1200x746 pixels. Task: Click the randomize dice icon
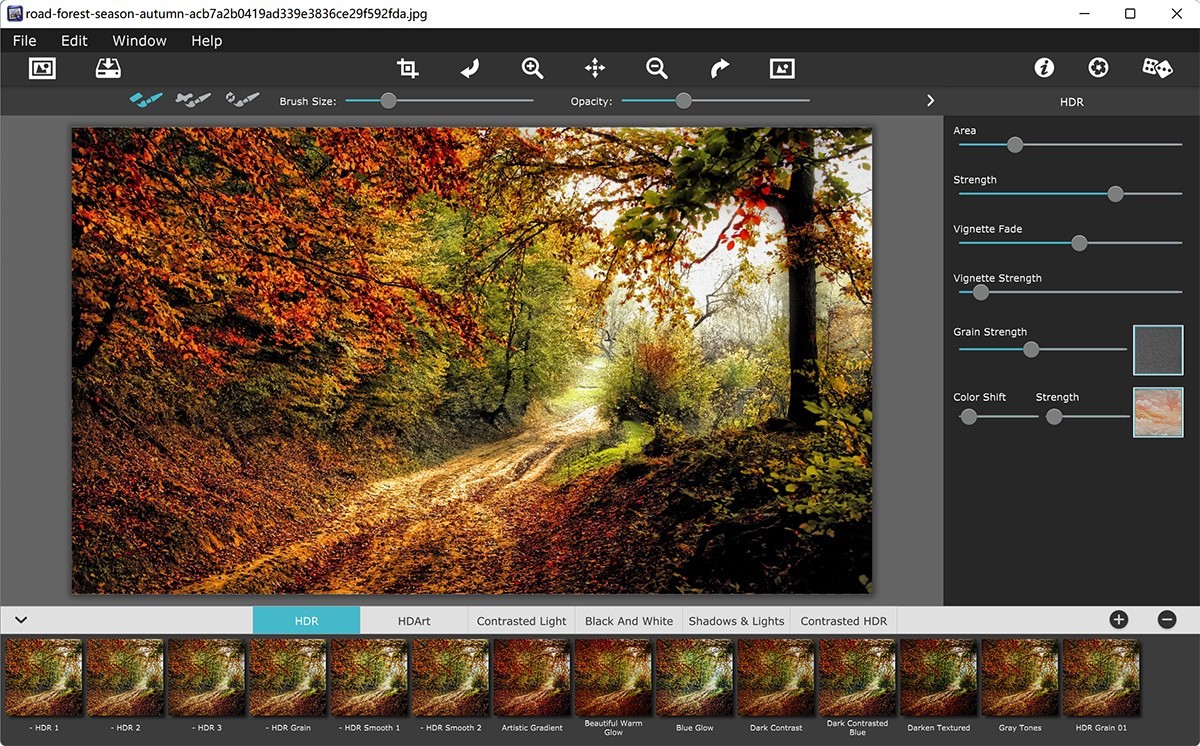[x=1157, y=67]
